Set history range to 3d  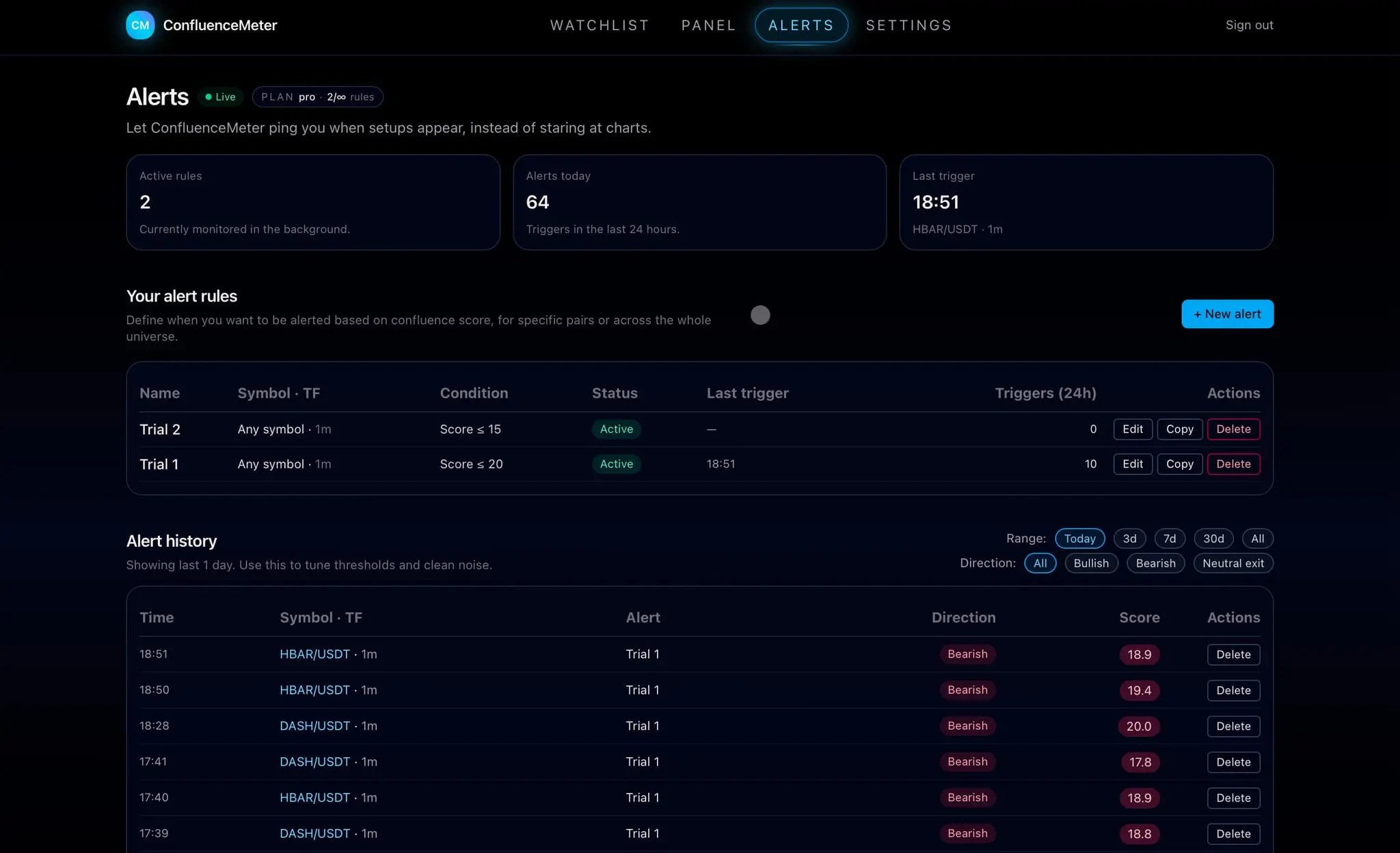click(x=1129, y=539)
